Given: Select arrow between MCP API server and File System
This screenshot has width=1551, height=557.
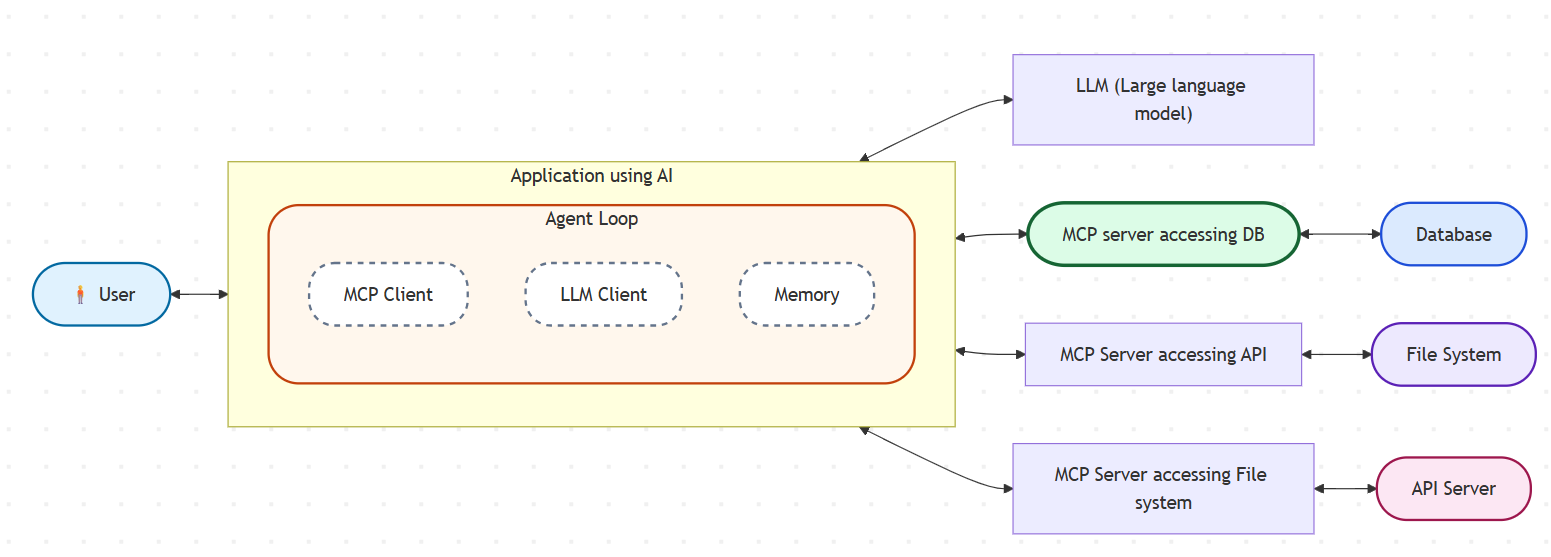Looking at the screenshot, I should point(1336,354).
